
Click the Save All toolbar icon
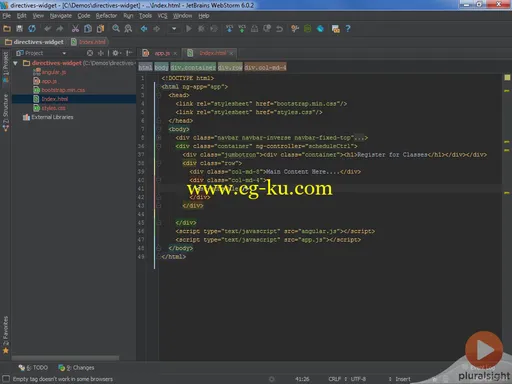click(19, 29)
